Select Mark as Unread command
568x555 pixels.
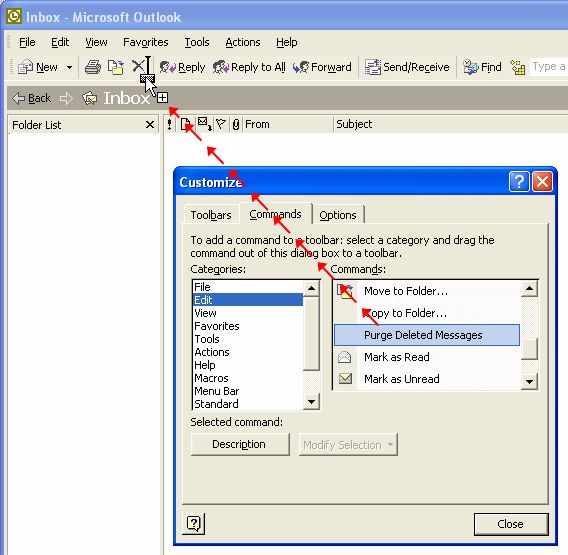tap(427, 379)
